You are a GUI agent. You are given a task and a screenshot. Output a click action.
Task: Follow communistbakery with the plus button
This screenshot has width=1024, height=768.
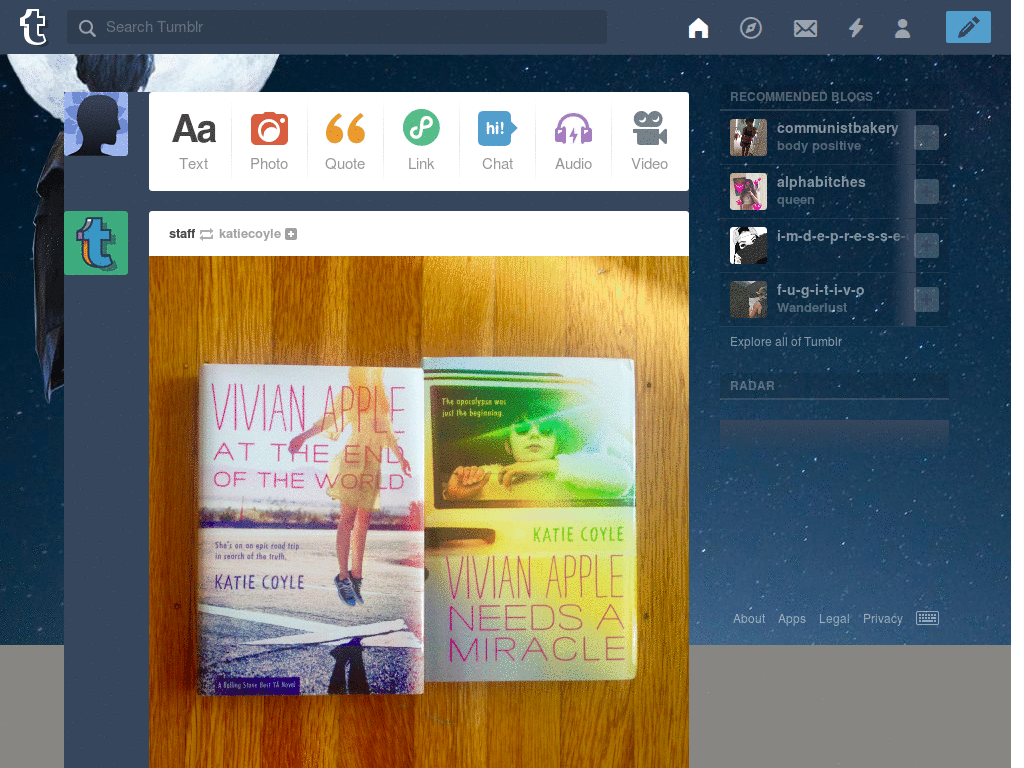click(x=927, y=137)
